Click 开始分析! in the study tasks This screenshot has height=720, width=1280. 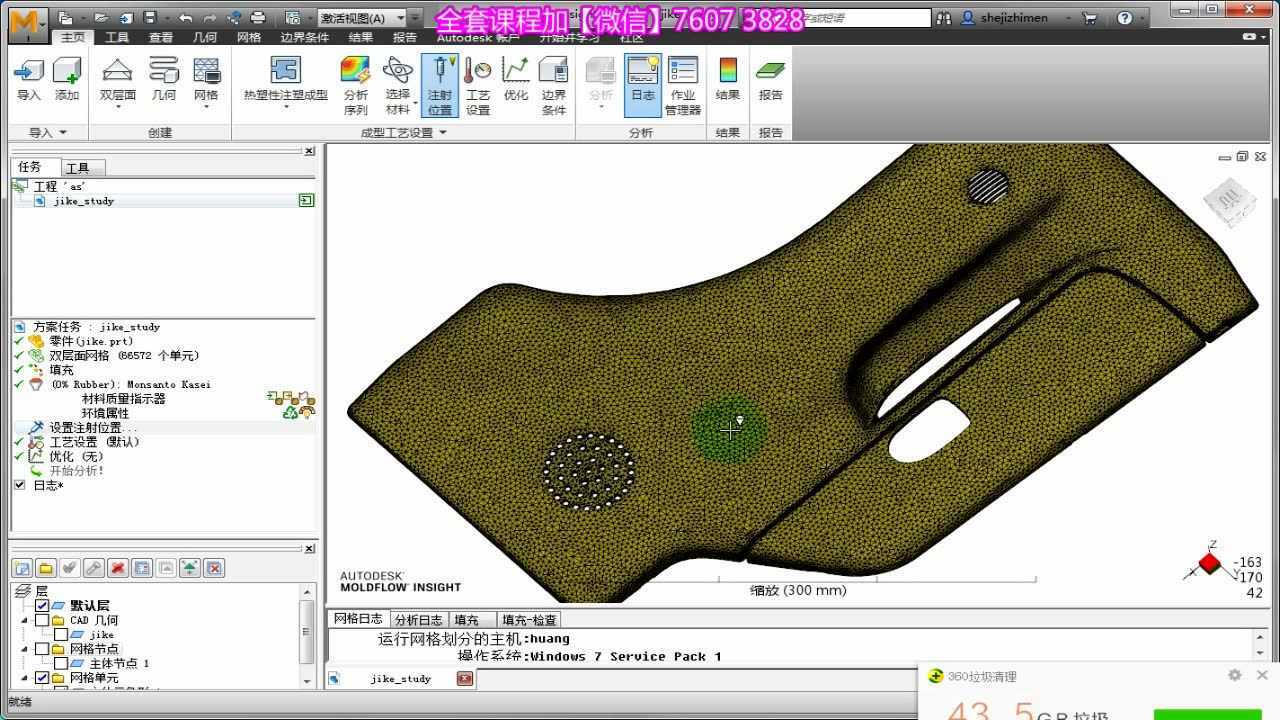(x=77, y=471)
